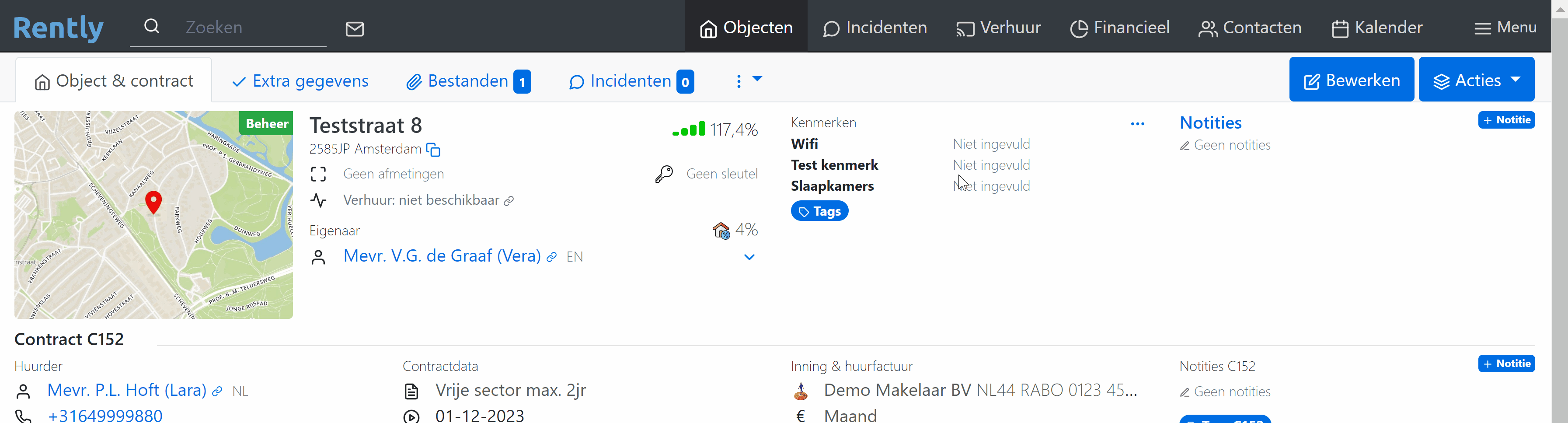The image size is (1568, 423).
Task: Switch to Extra gegevens tab
Action: tap(301, 81)
